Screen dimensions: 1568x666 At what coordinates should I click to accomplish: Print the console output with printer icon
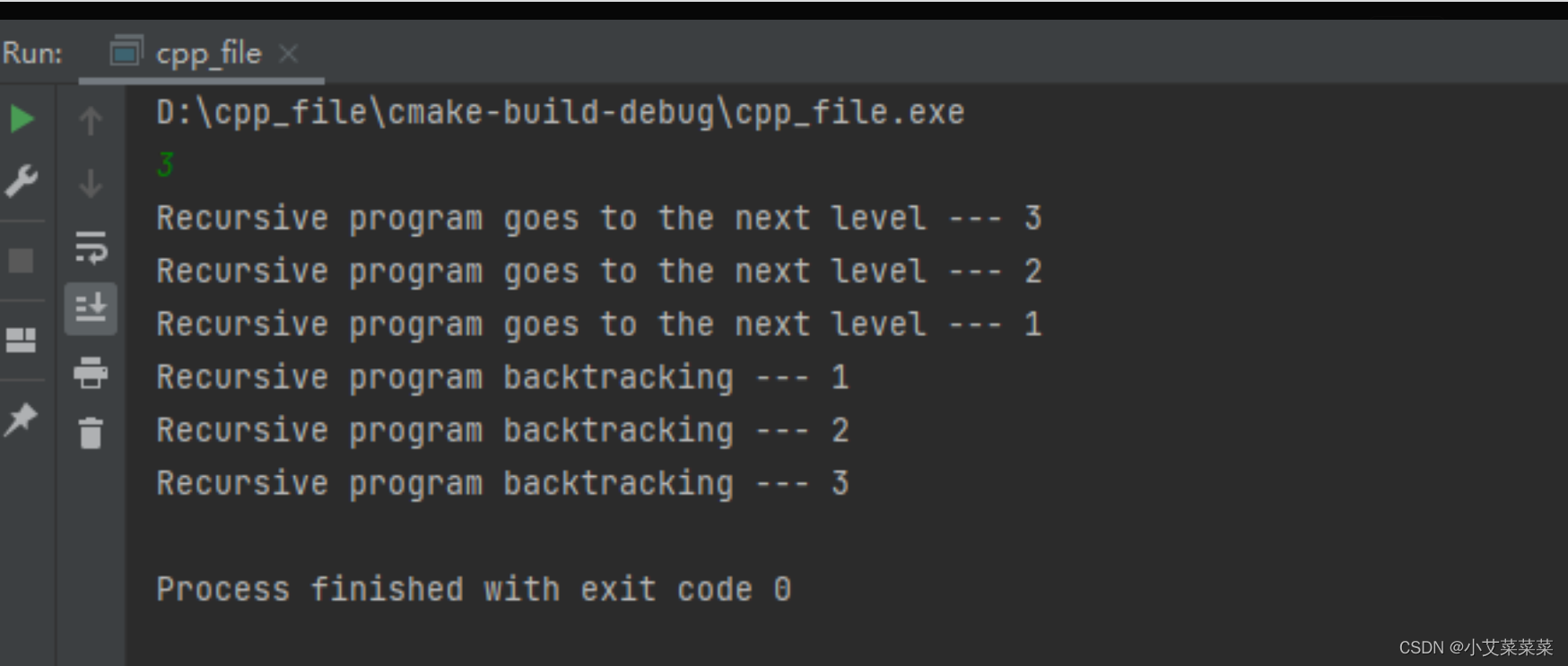tap(91, 372)
